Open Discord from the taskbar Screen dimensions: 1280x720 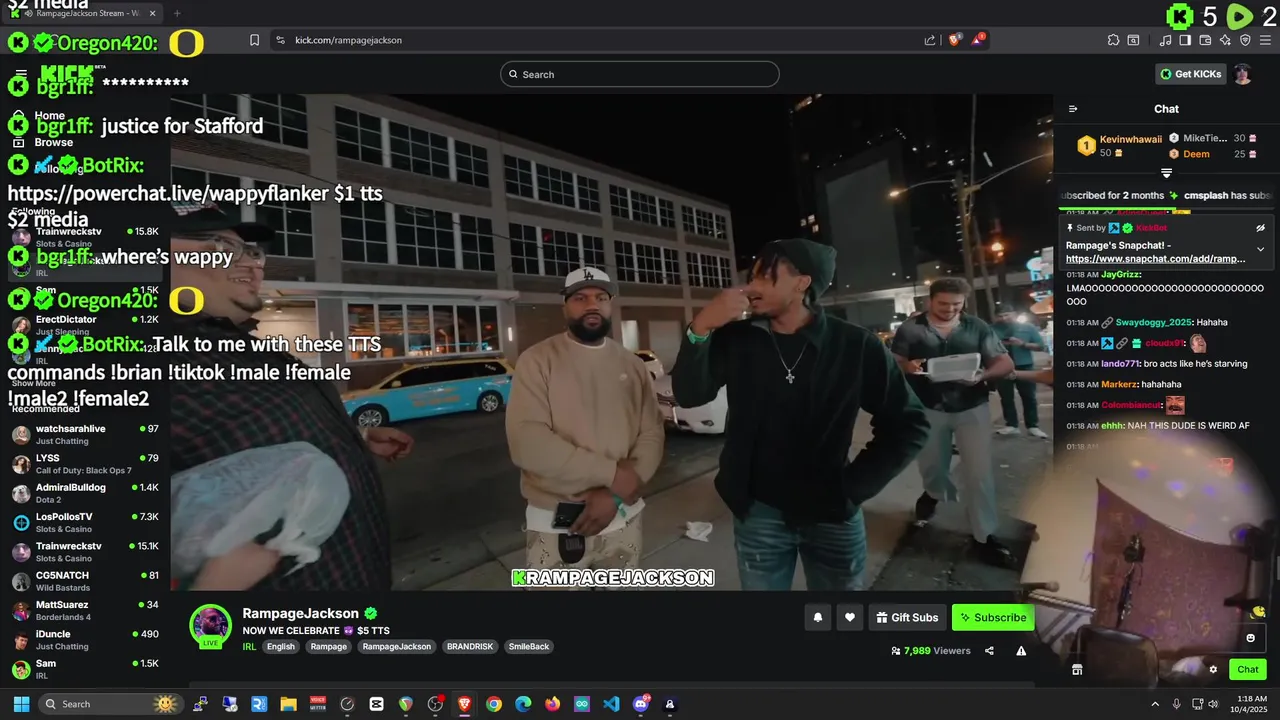641,704
